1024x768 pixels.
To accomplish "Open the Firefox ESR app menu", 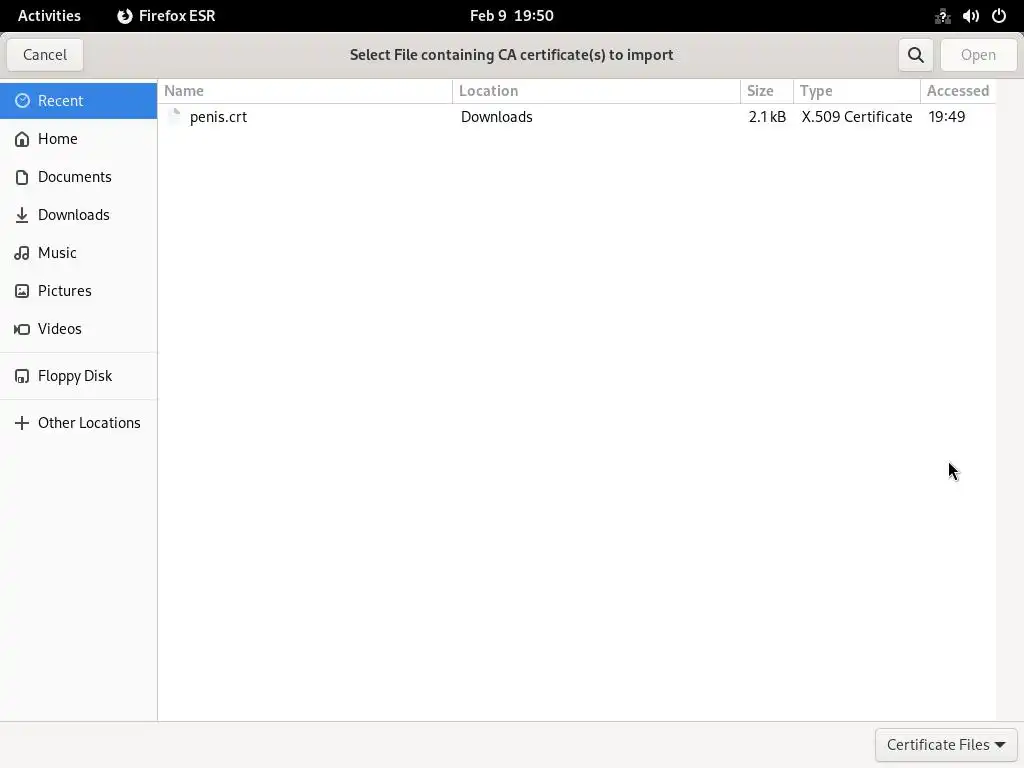I will click(x=167, y=16).
